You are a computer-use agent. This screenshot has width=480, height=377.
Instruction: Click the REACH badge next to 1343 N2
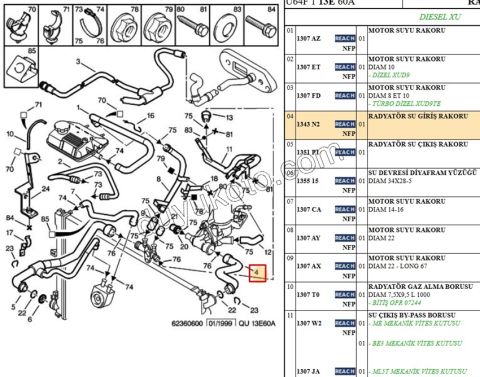[345, 124]
